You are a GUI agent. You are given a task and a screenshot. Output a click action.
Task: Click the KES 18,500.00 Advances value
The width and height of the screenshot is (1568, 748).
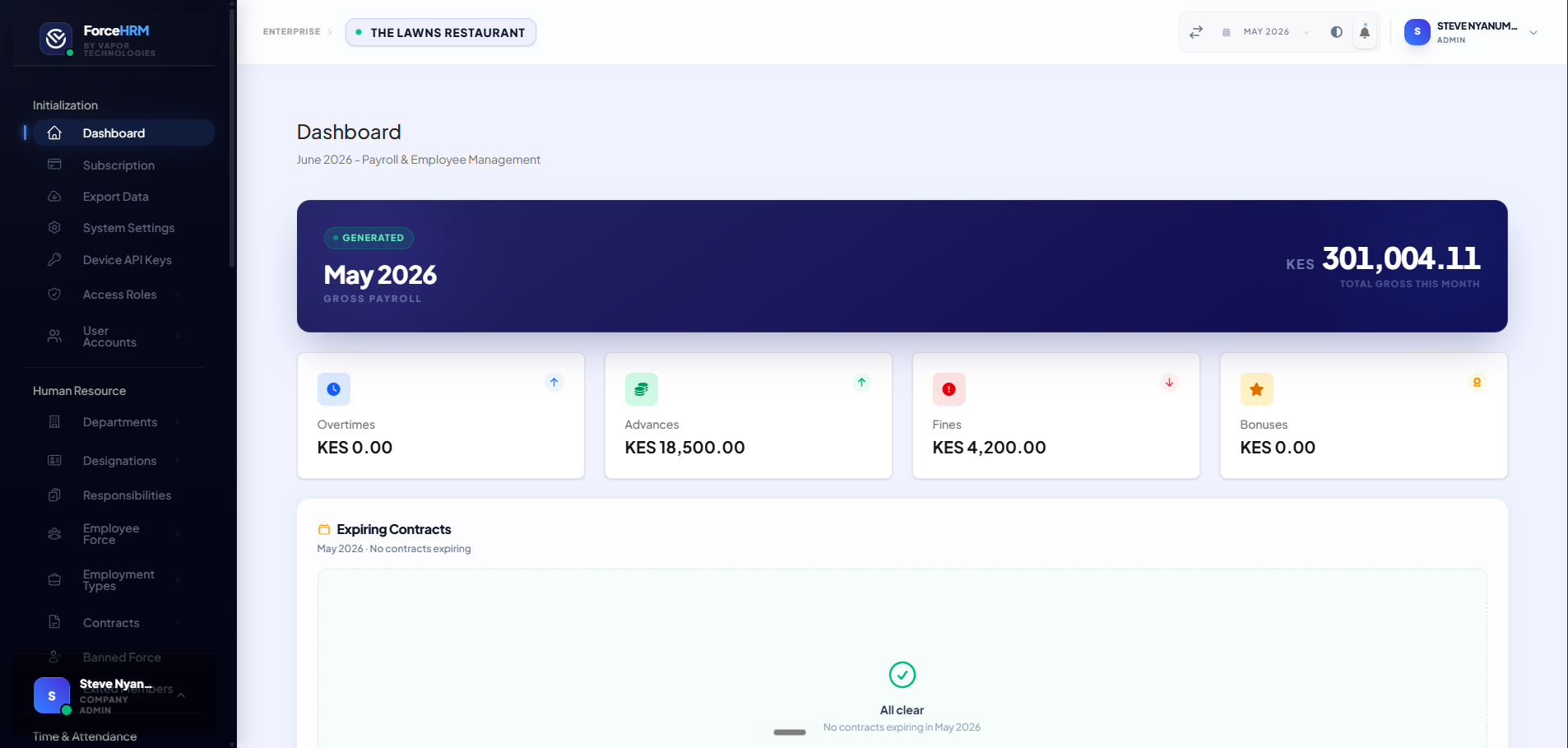coord(684,447)
